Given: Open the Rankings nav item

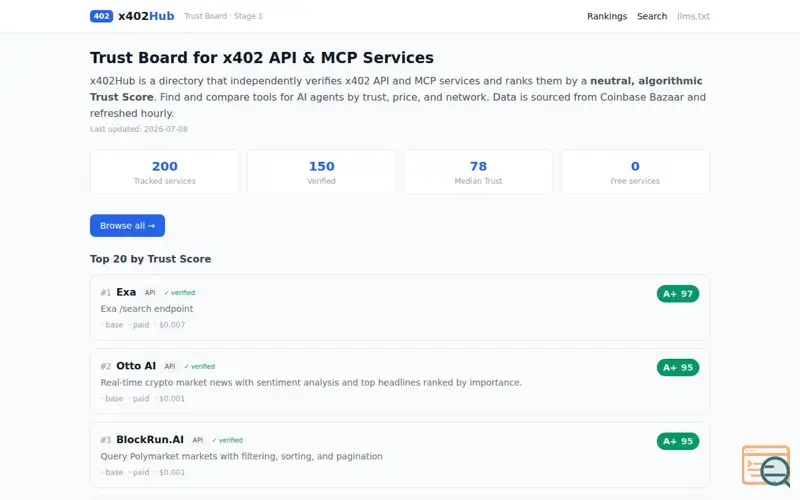Looking at the screenshot, I should tap(607, 16).
